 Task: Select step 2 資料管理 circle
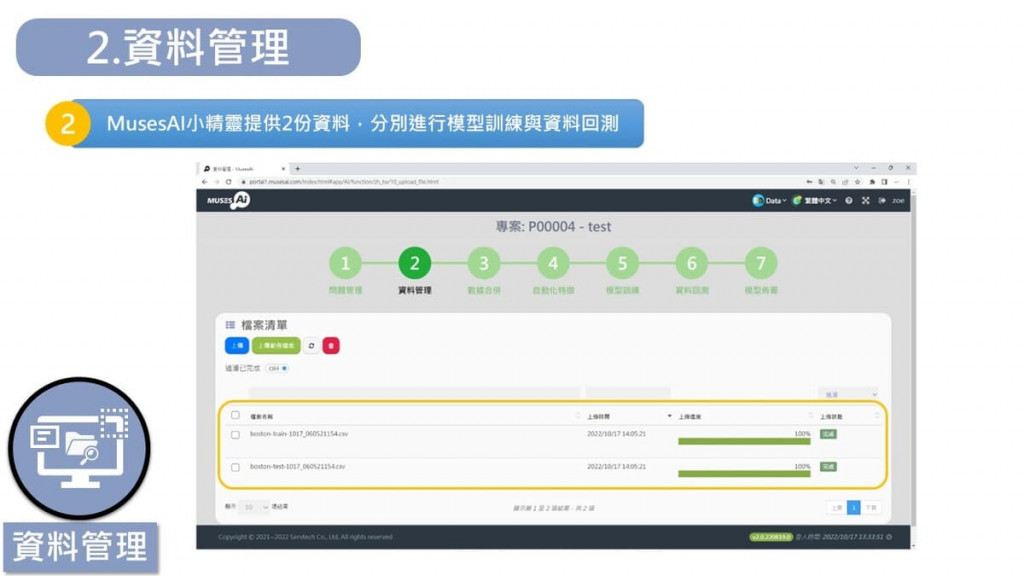(x=415, y=263)
